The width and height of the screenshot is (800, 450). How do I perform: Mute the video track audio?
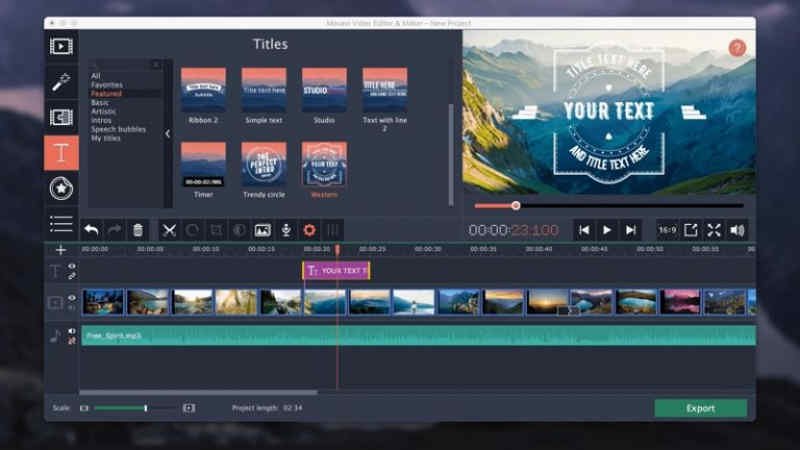click(72, 308)
